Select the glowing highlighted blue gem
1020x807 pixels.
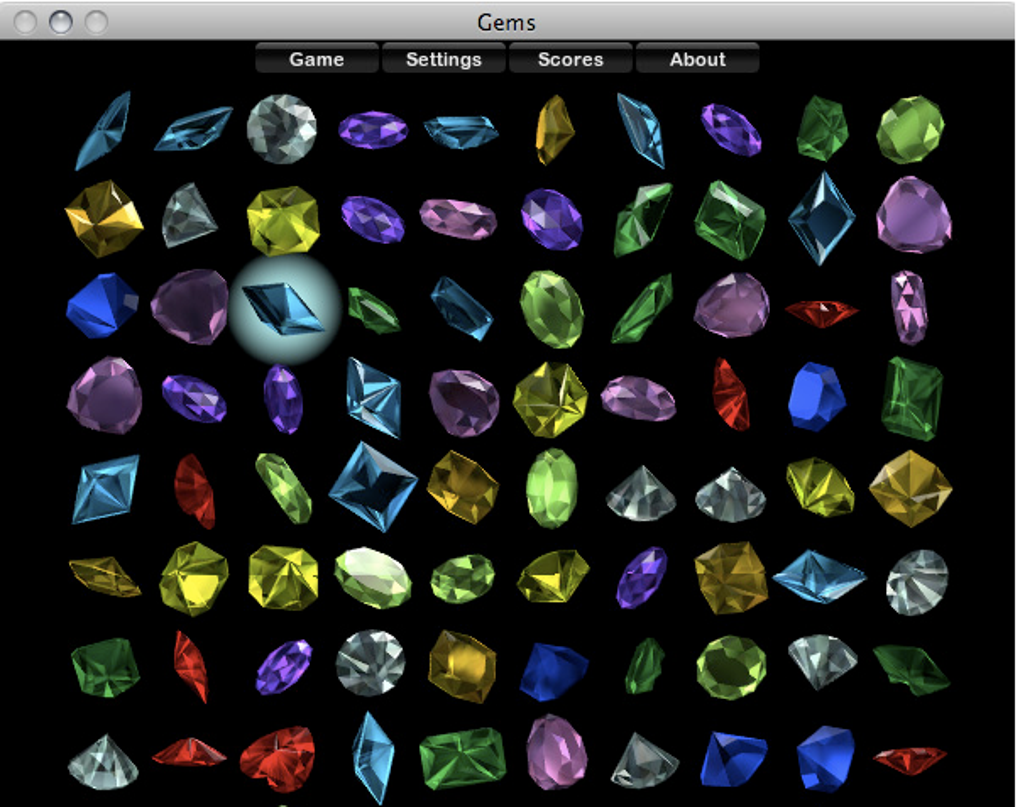283,308
